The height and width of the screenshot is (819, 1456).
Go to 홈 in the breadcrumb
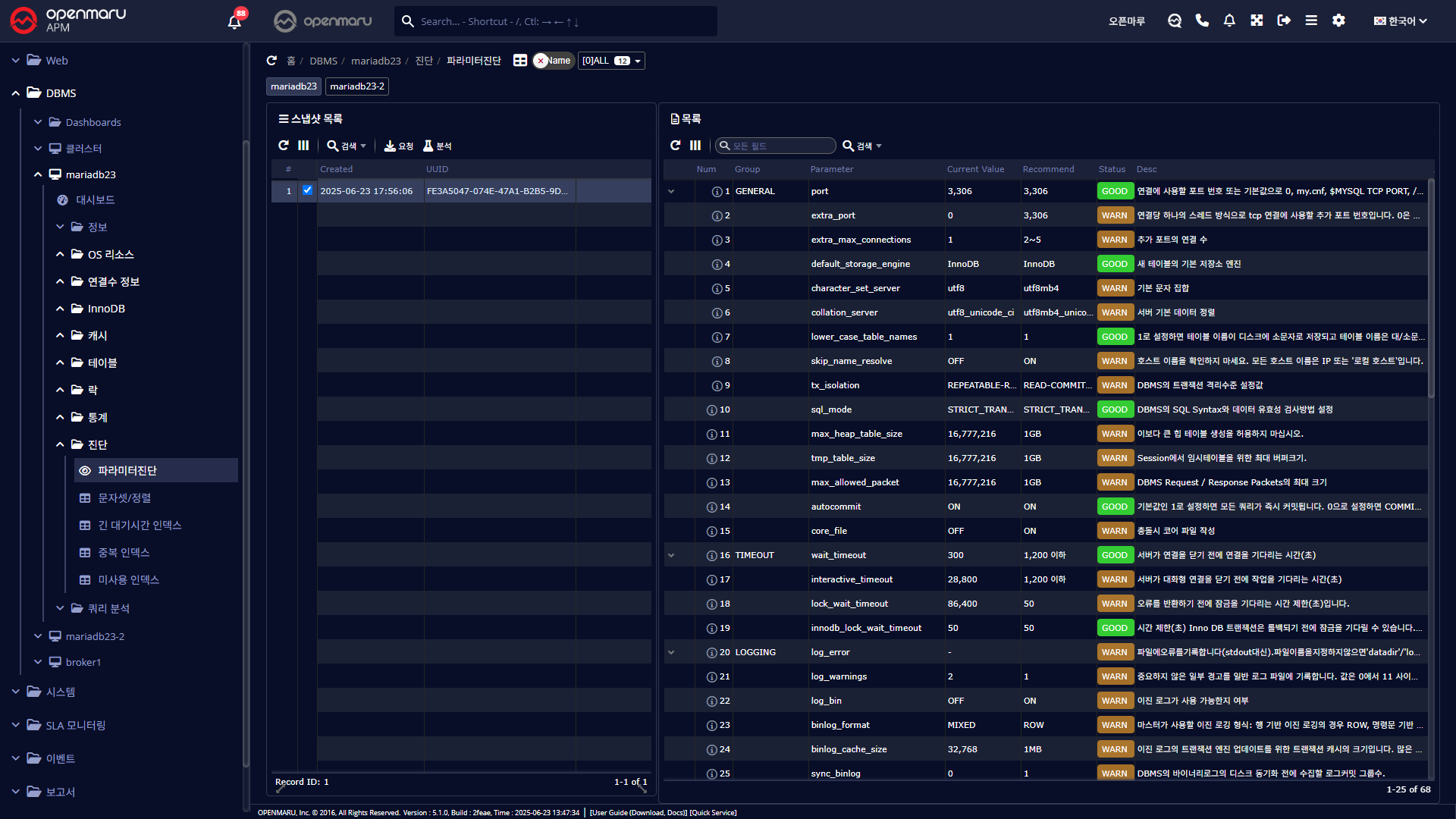(x=291, y=61)
